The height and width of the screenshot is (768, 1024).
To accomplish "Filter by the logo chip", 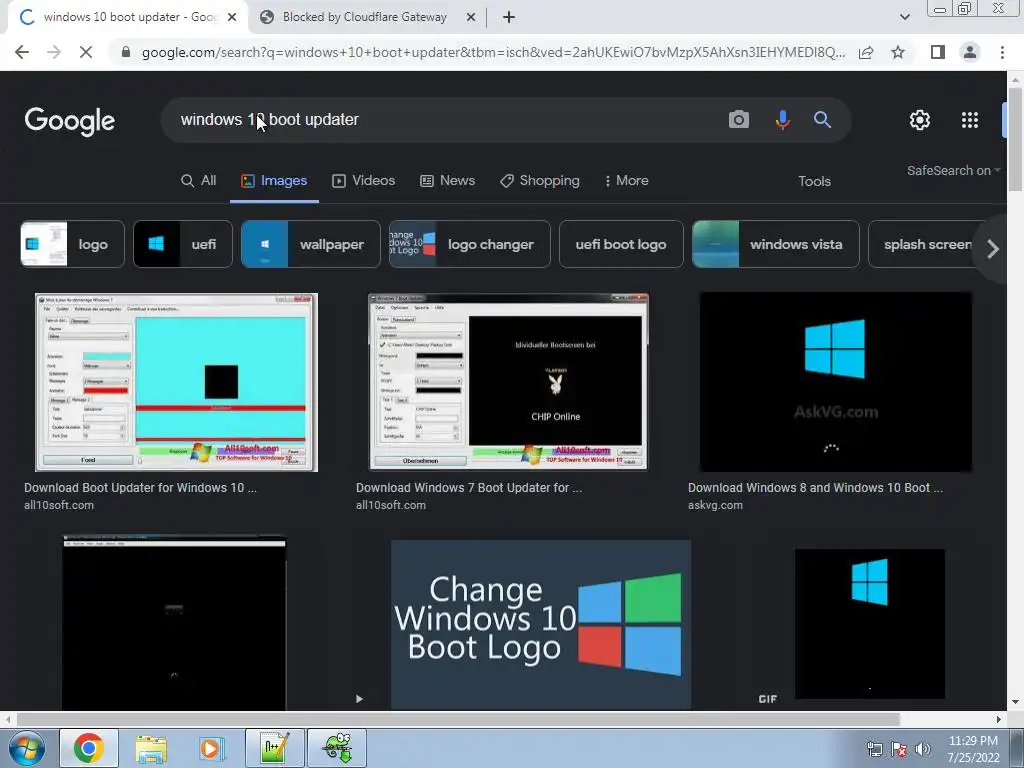I will [x=72, y=244].
